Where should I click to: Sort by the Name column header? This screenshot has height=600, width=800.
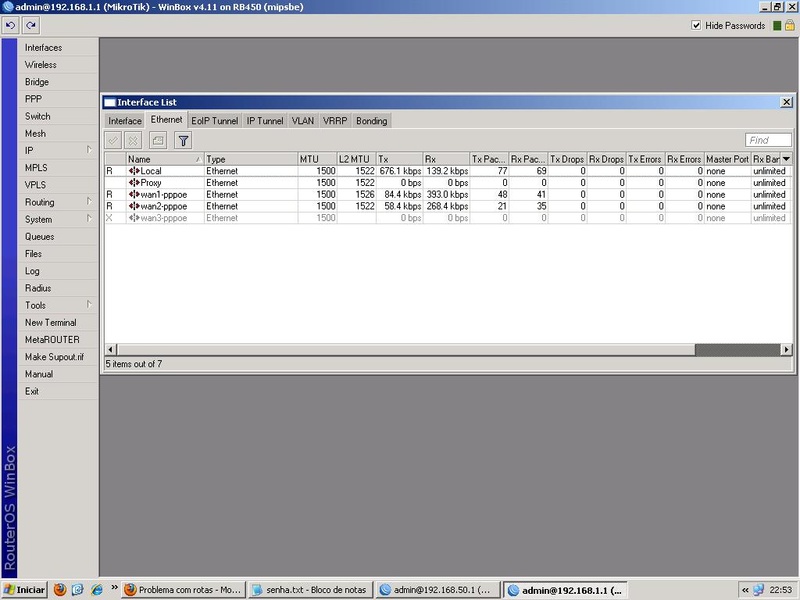point(165,159)
